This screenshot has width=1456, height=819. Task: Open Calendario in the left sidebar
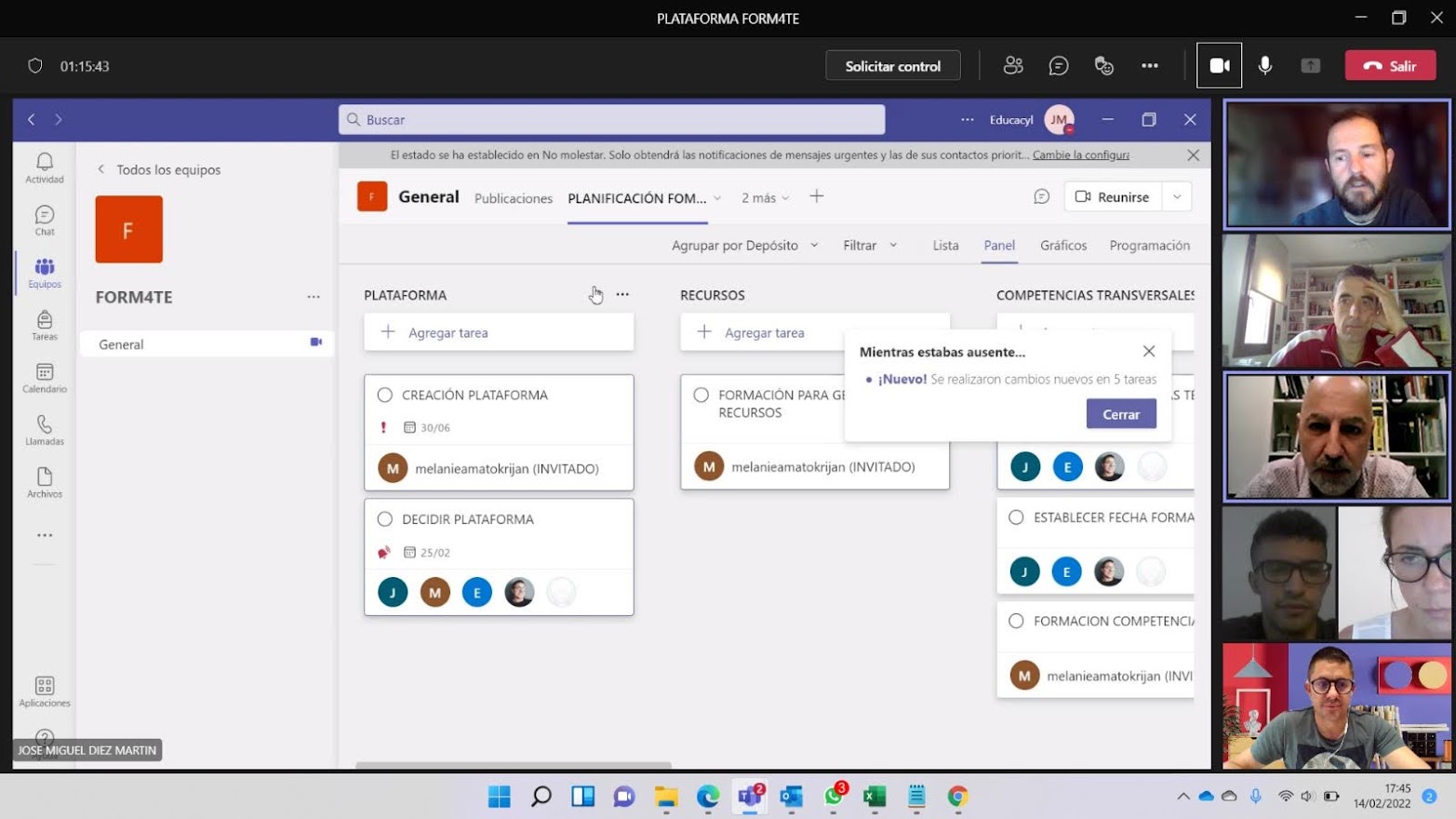(x=44, y=378)
